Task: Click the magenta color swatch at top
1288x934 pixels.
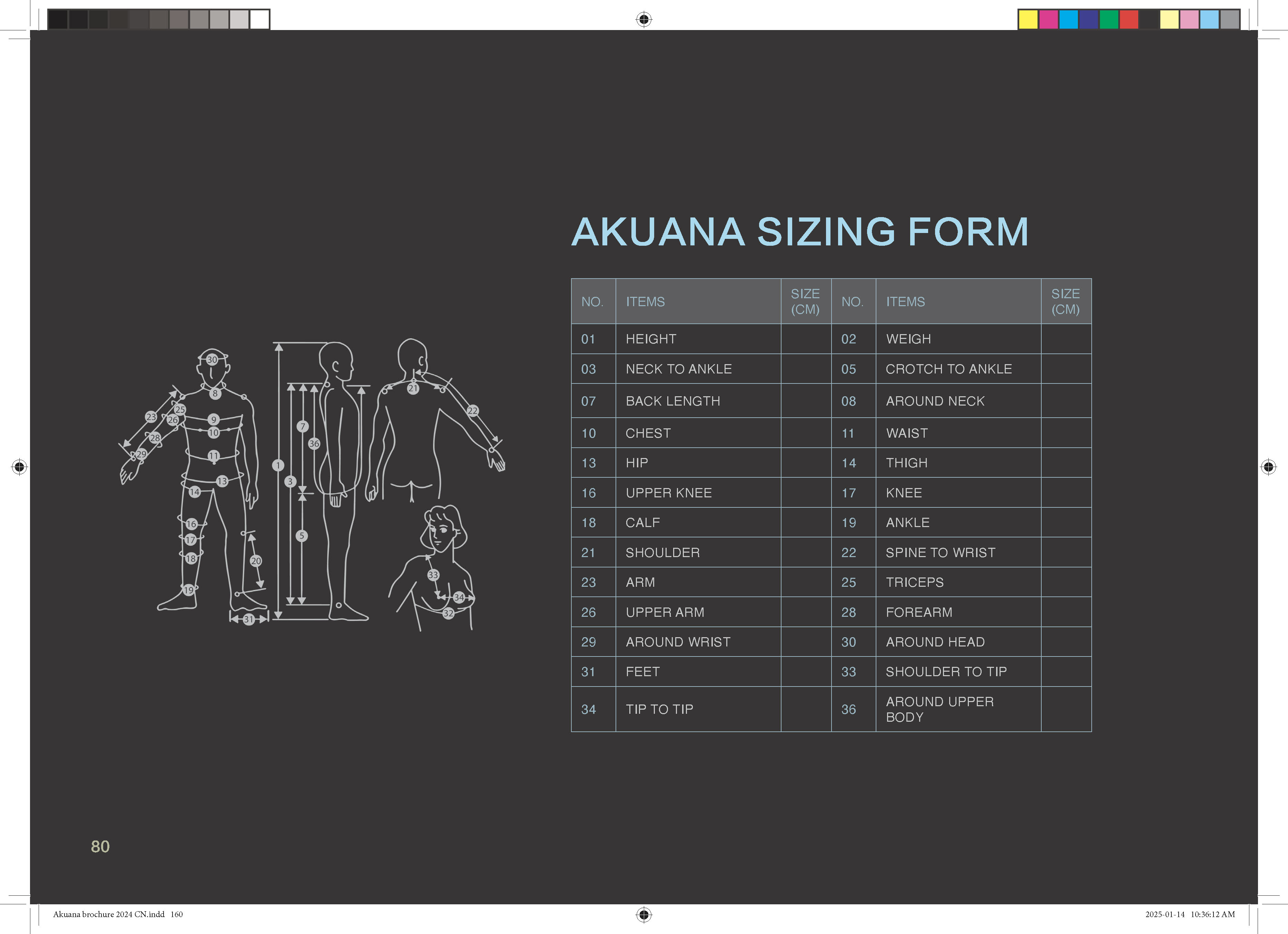Action: click(1048, 19)
